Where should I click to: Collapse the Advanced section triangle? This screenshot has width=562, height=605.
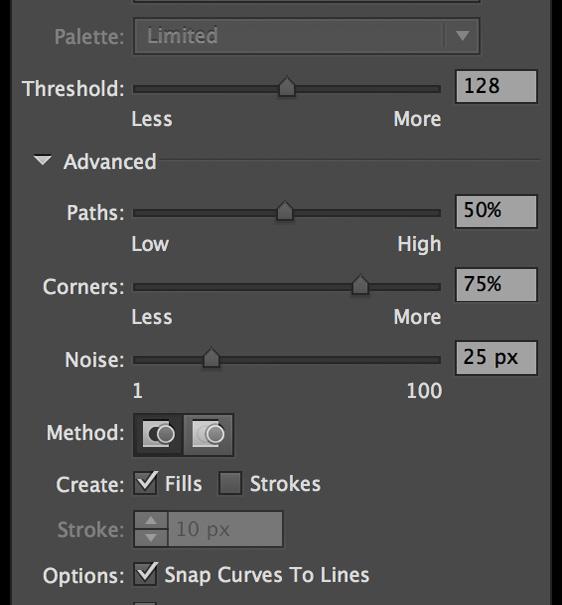pos(42,160)
